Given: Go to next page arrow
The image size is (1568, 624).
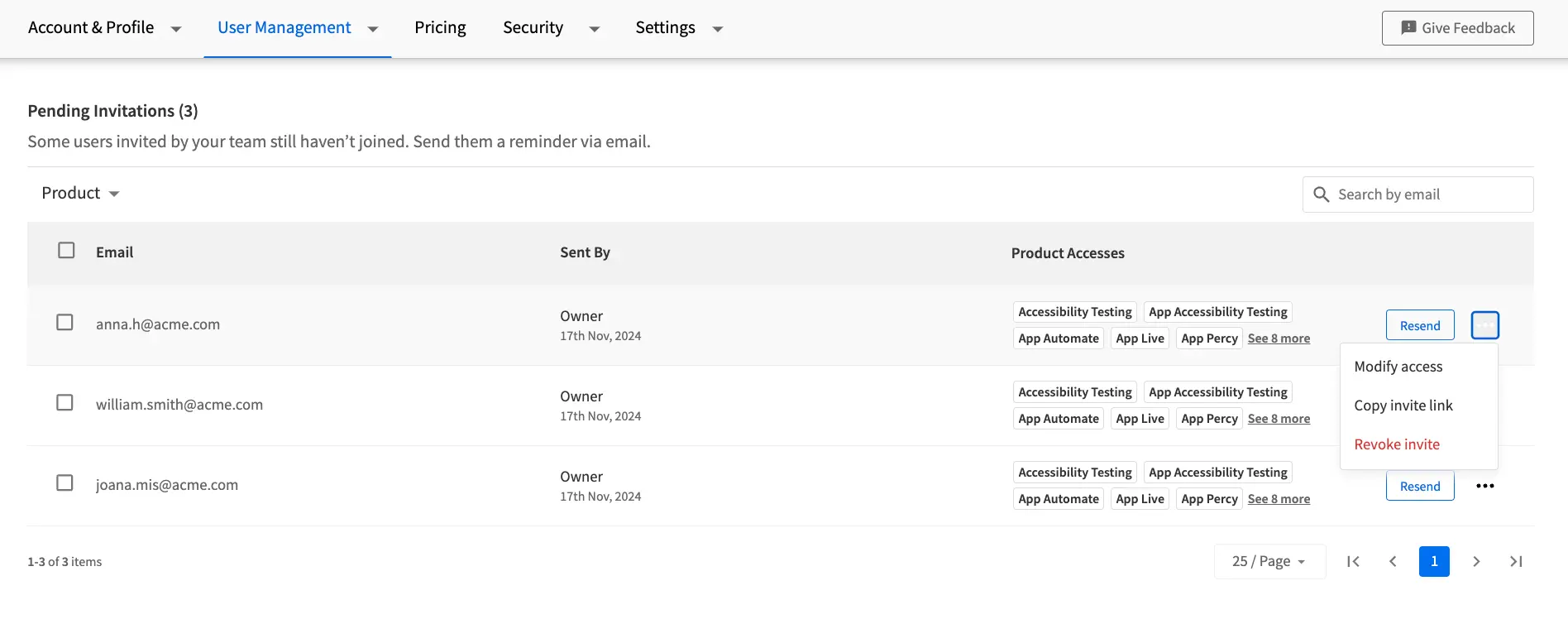Looking at the screenshot, I should [1476, 561].
